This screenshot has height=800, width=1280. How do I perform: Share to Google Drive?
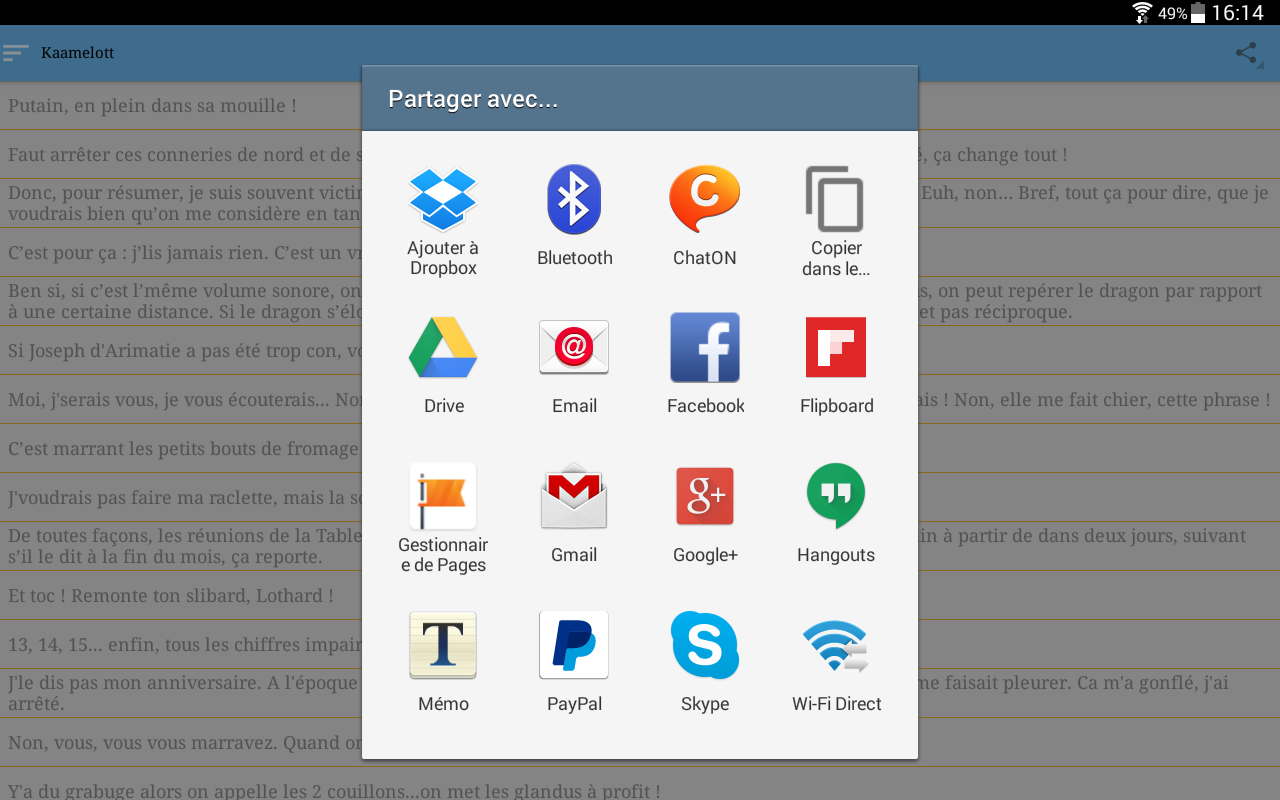pyautogui.click(x=443, y=365)
